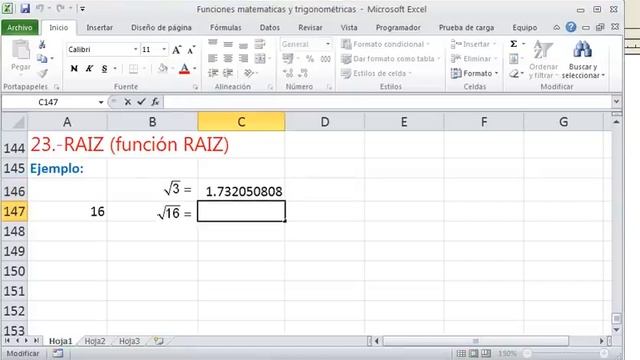Toggle italic with the K button
The height and width of the screenshot is (360, 640).
click(x=89, y=69)
